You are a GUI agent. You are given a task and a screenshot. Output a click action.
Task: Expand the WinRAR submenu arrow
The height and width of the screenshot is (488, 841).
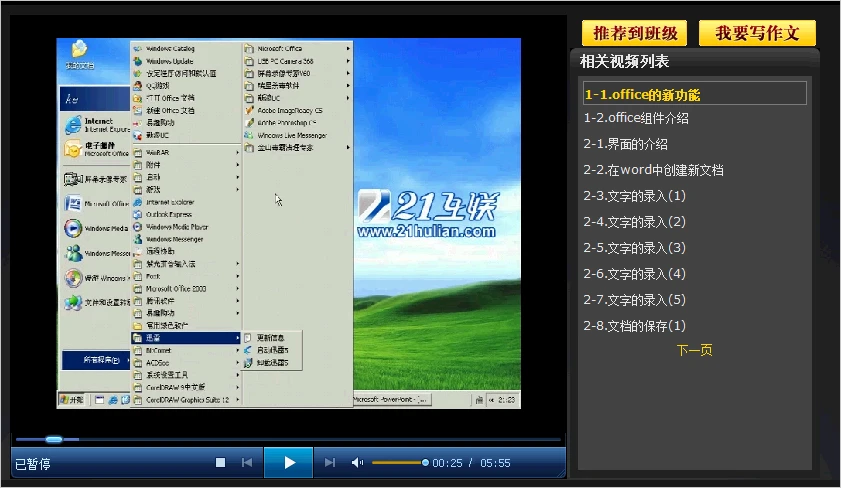tap(237, 152)
